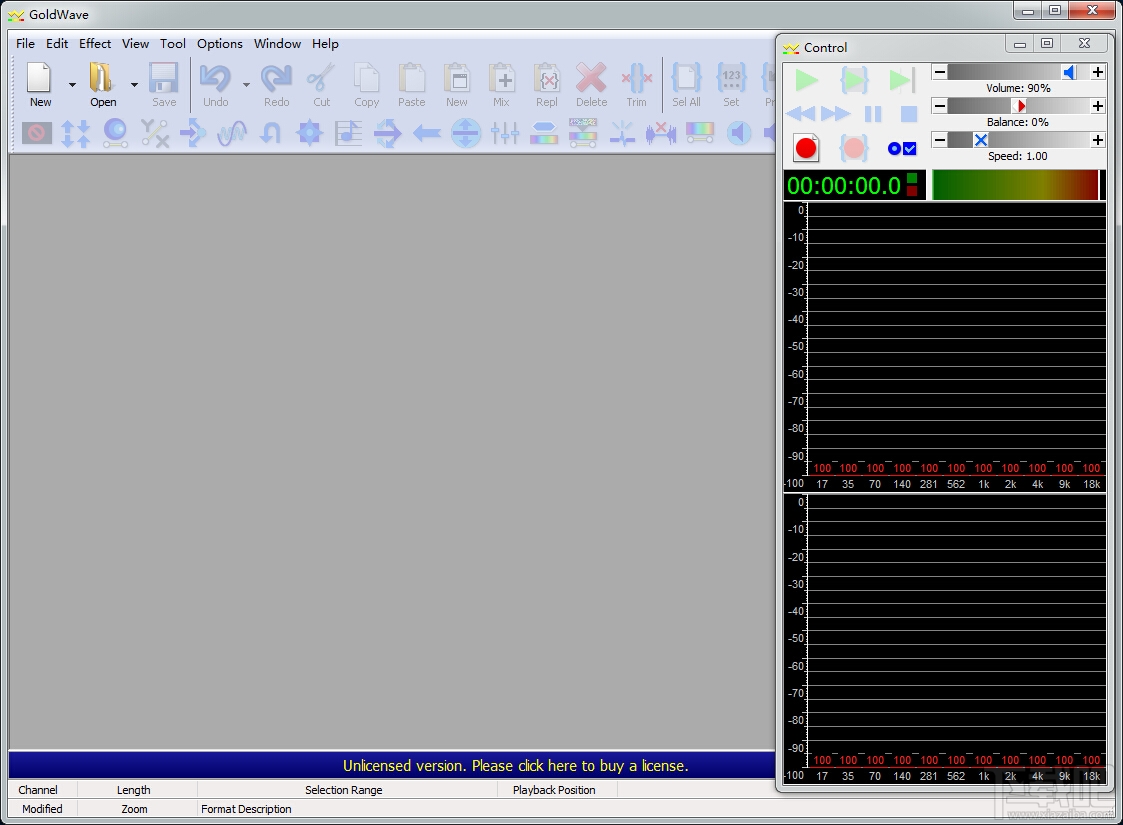This screenshot has height=825, width=1123.
Task: Click the Record selection button with braces
Action: point(854,148)
